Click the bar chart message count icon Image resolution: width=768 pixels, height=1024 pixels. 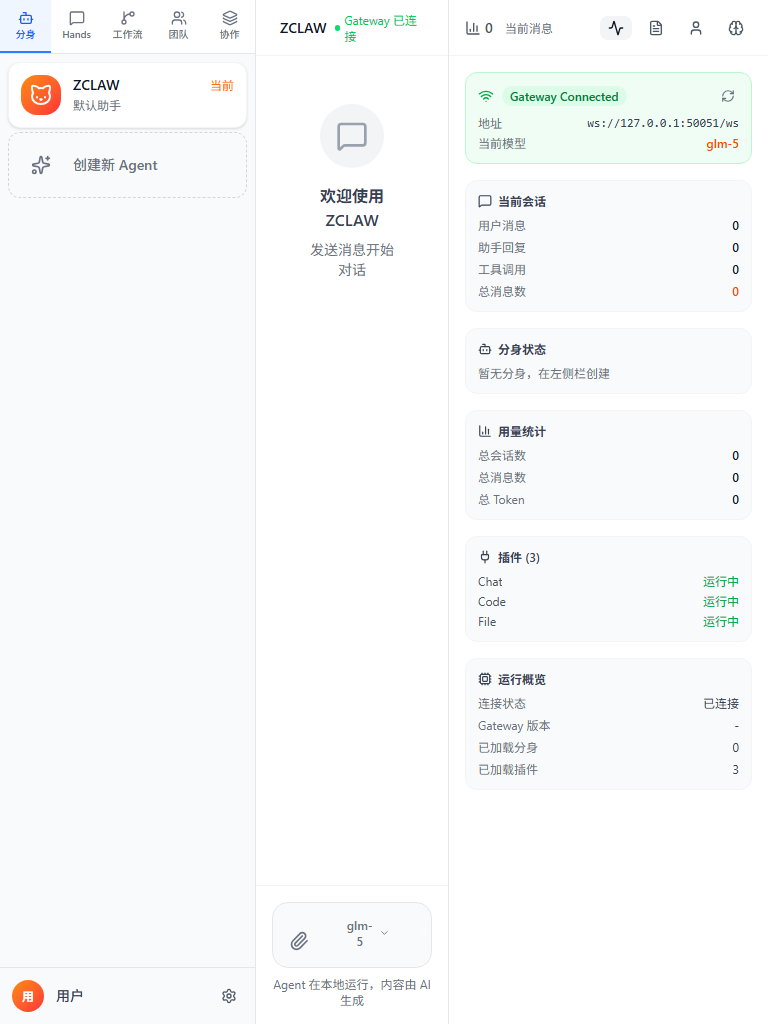tap(473, 28)
